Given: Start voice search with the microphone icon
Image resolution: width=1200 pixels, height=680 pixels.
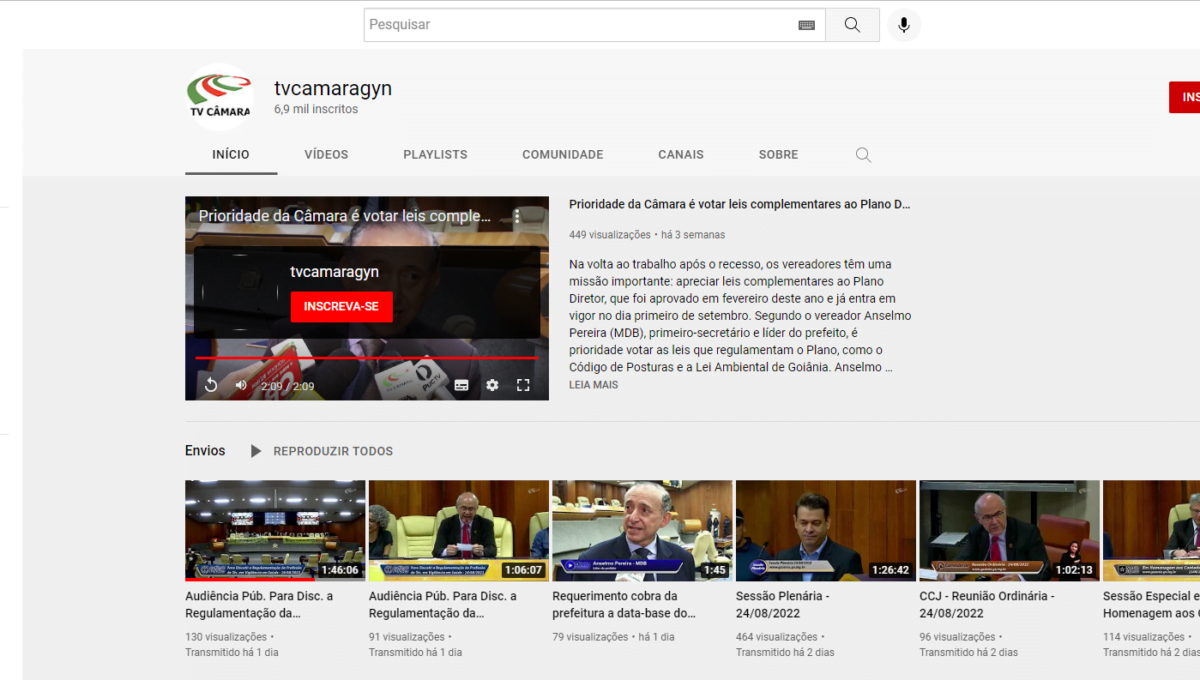Looking at the screenshot, I should pyautogui.click(x=904, y=25).
